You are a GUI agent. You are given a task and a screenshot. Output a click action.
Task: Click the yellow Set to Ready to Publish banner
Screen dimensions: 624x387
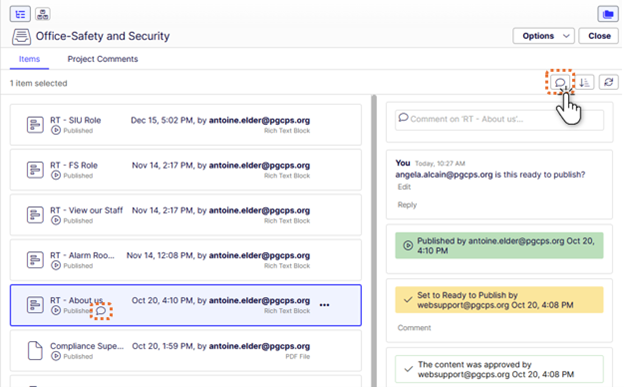499,300
